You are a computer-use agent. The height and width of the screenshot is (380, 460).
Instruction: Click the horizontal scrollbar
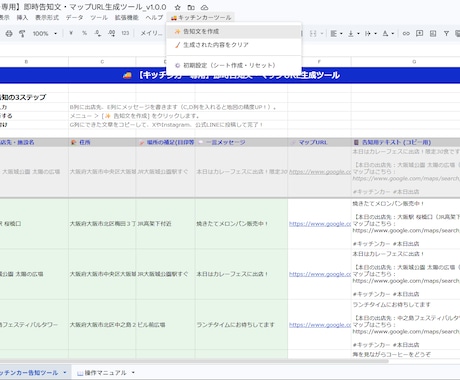[194, 361]
